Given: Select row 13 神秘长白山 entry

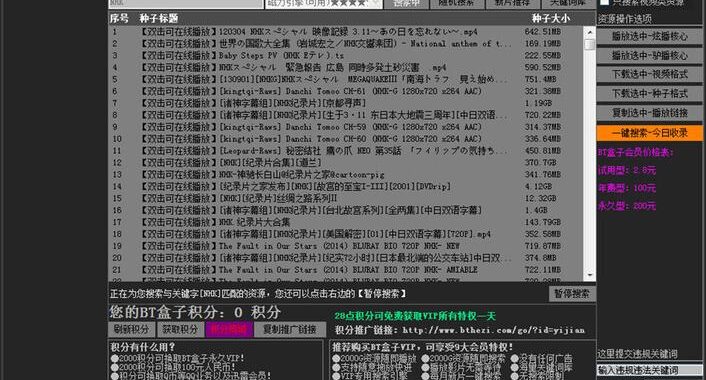Looking at the screenshot, I should [x=346, y=175].
